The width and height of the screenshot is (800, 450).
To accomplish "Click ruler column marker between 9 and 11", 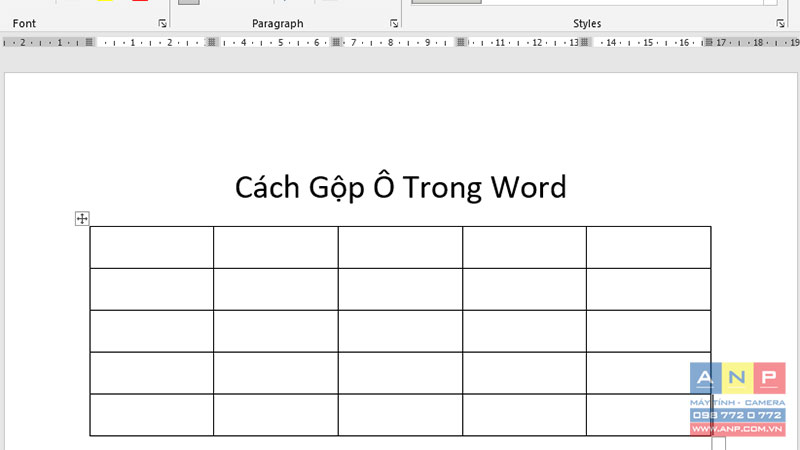I will point(461,42).
